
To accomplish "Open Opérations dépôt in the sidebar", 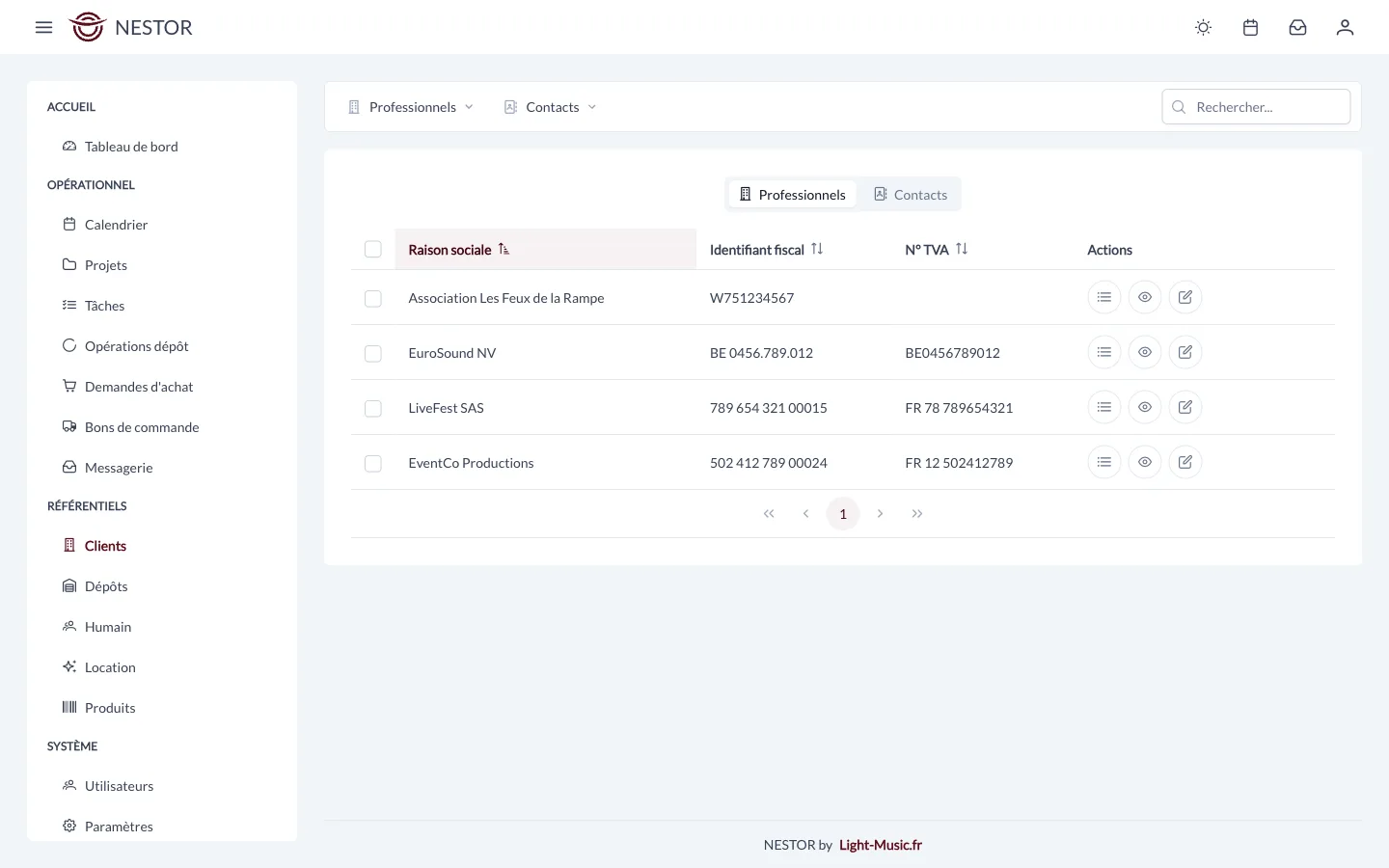I will [x=162, y=346].
